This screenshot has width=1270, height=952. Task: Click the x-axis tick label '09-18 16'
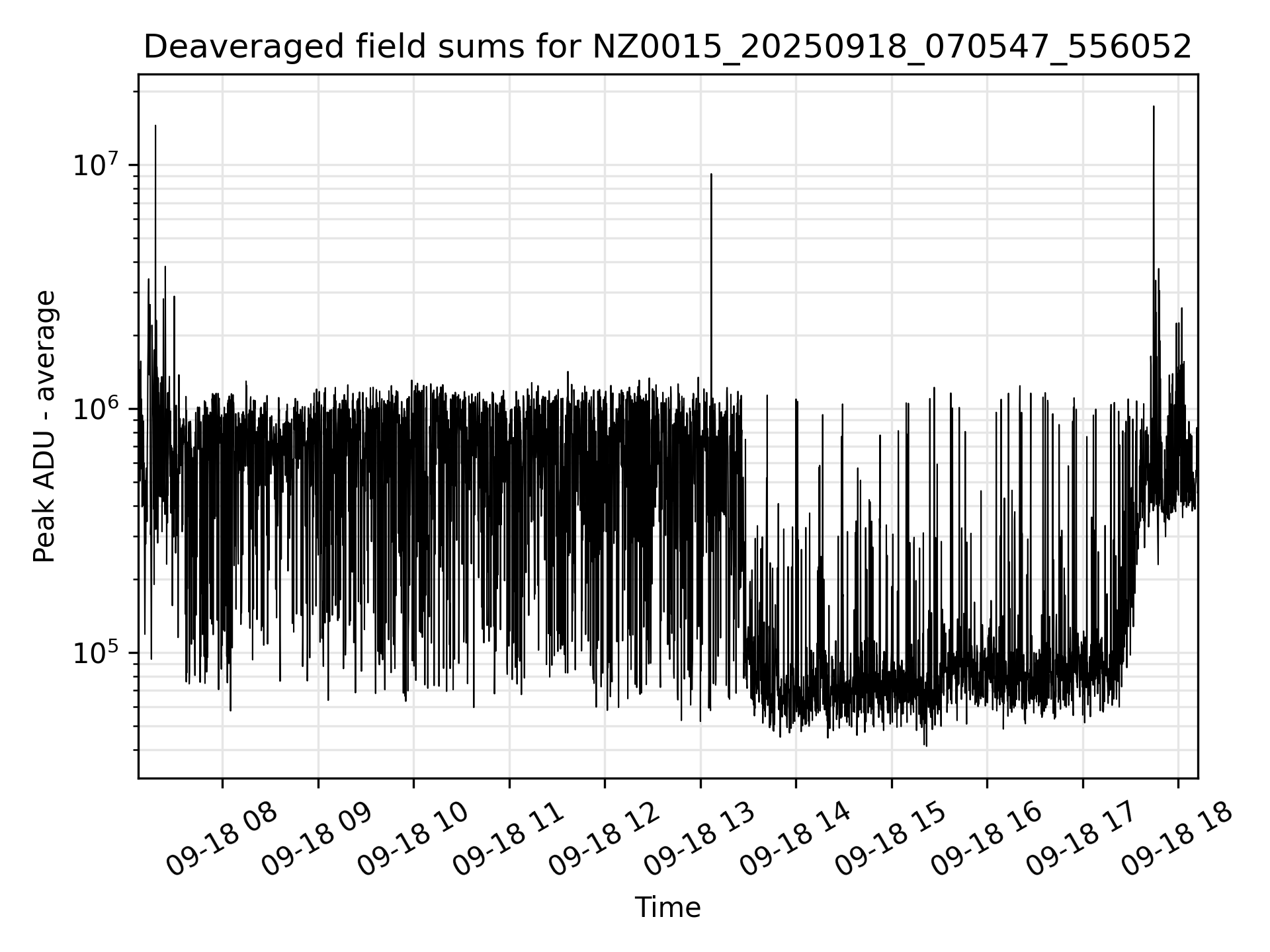[987, 839]
